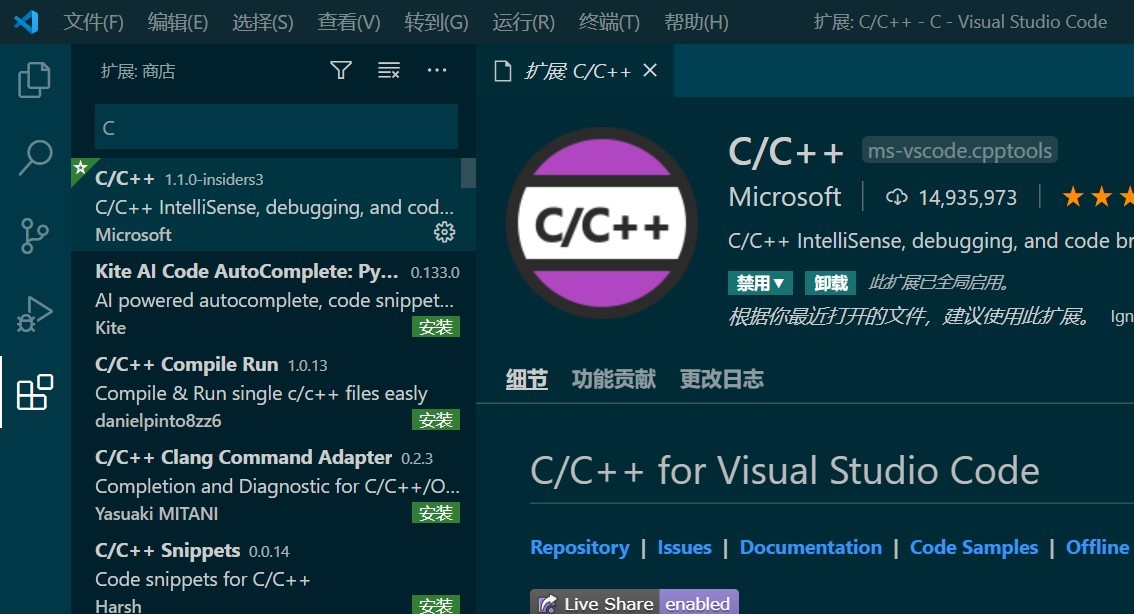
Task: Click the VS Code logo icon
Action: pos(26,22)
